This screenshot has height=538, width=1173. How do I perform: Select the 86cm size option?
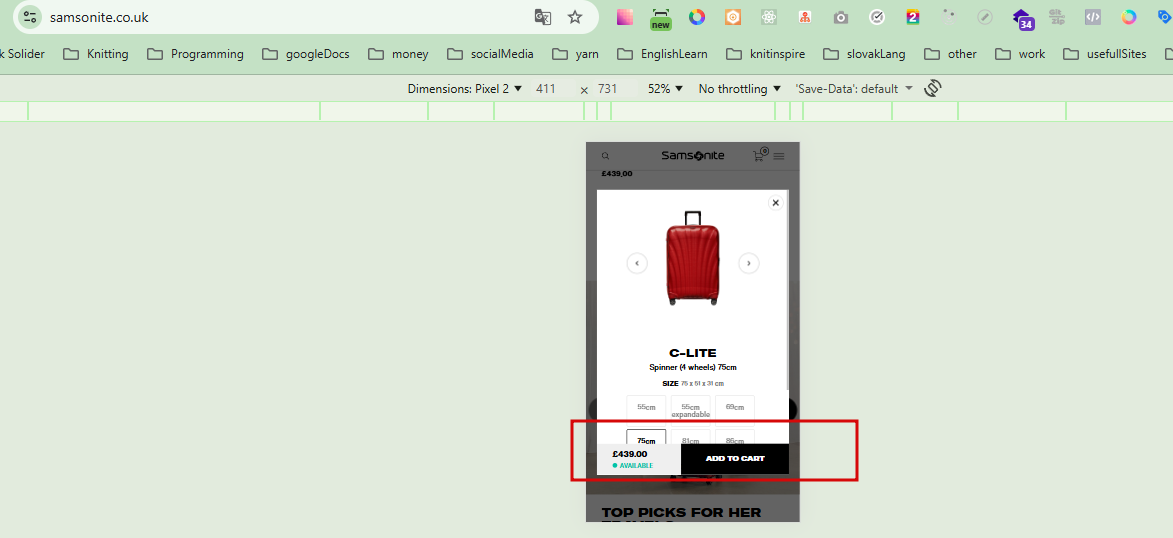[x=735, y=437]
